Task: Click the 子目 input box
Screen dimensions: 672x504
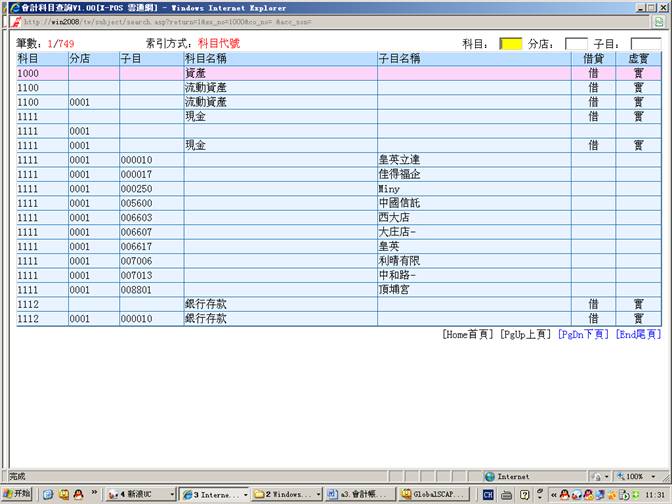Action: pyautogui.click(x=645, y=44)
